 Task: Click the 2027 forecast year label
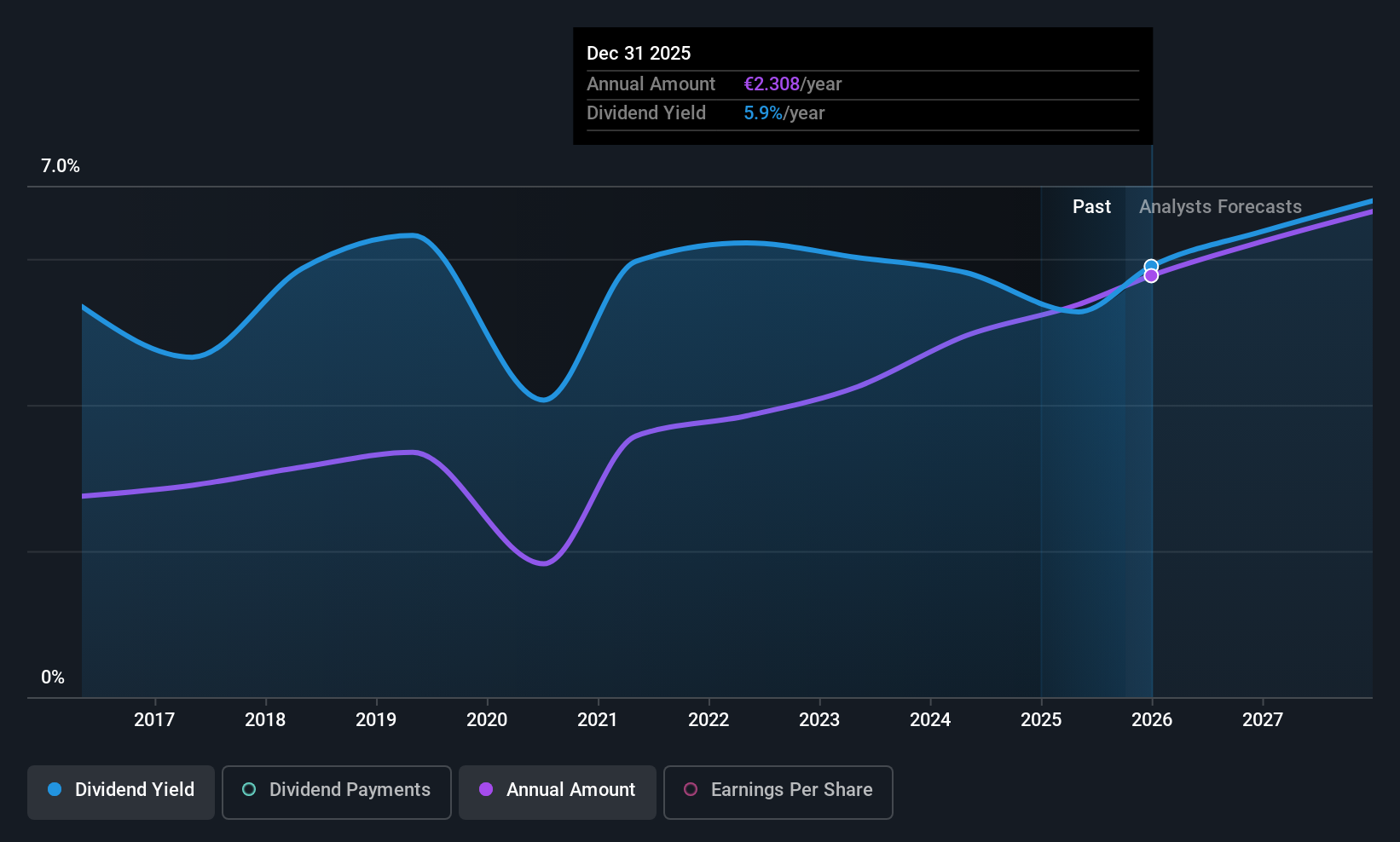[x=1263, y=720]
